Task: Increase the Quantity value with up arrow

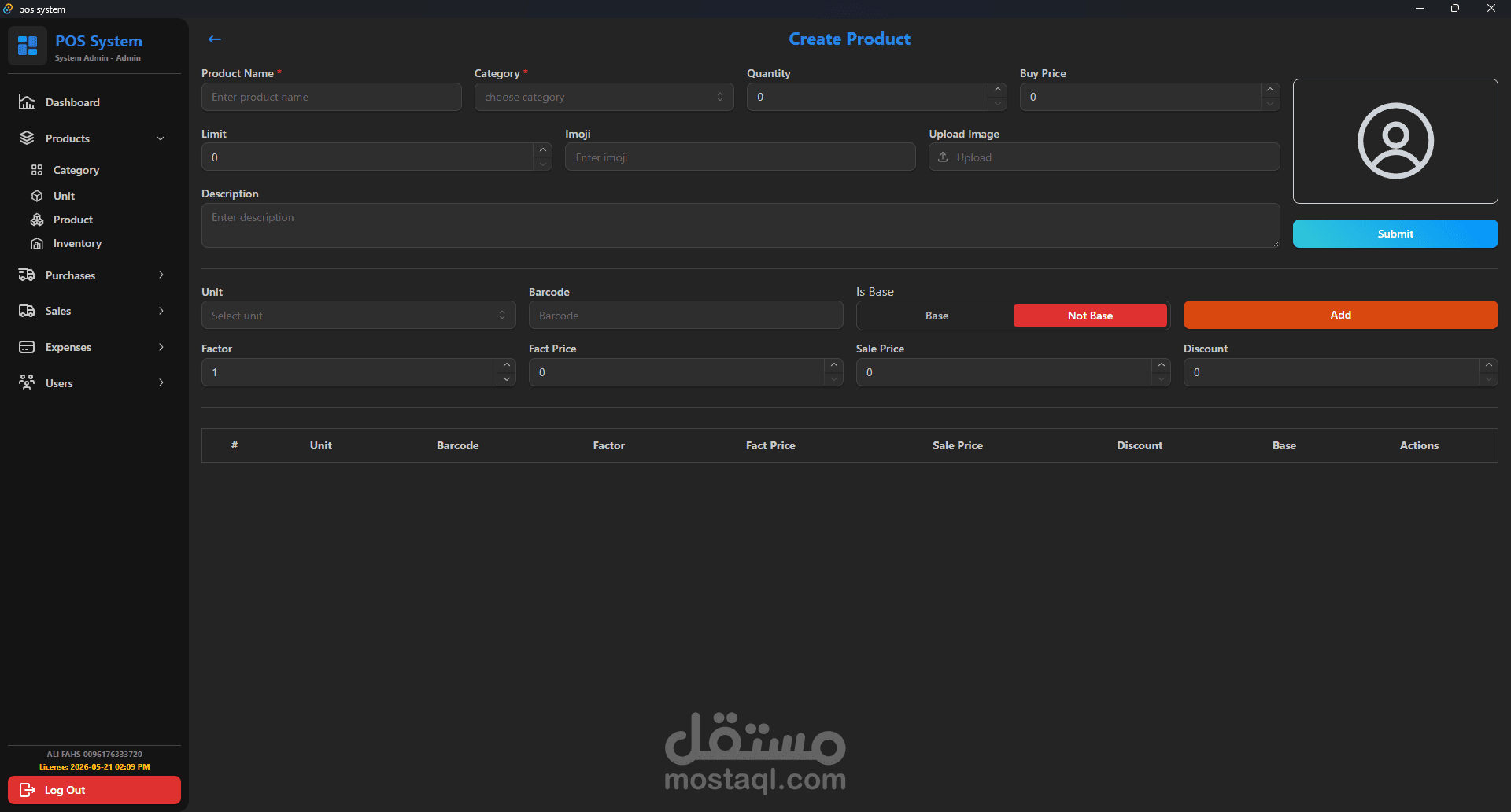Action: coord(997,90)
